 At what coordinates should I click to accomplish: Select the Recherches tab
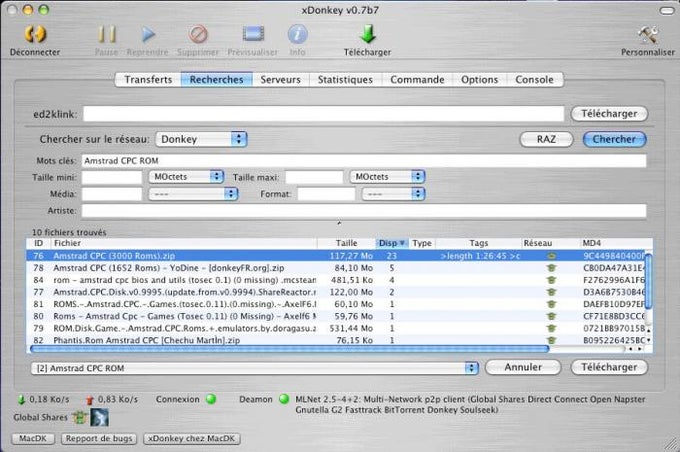216,80
